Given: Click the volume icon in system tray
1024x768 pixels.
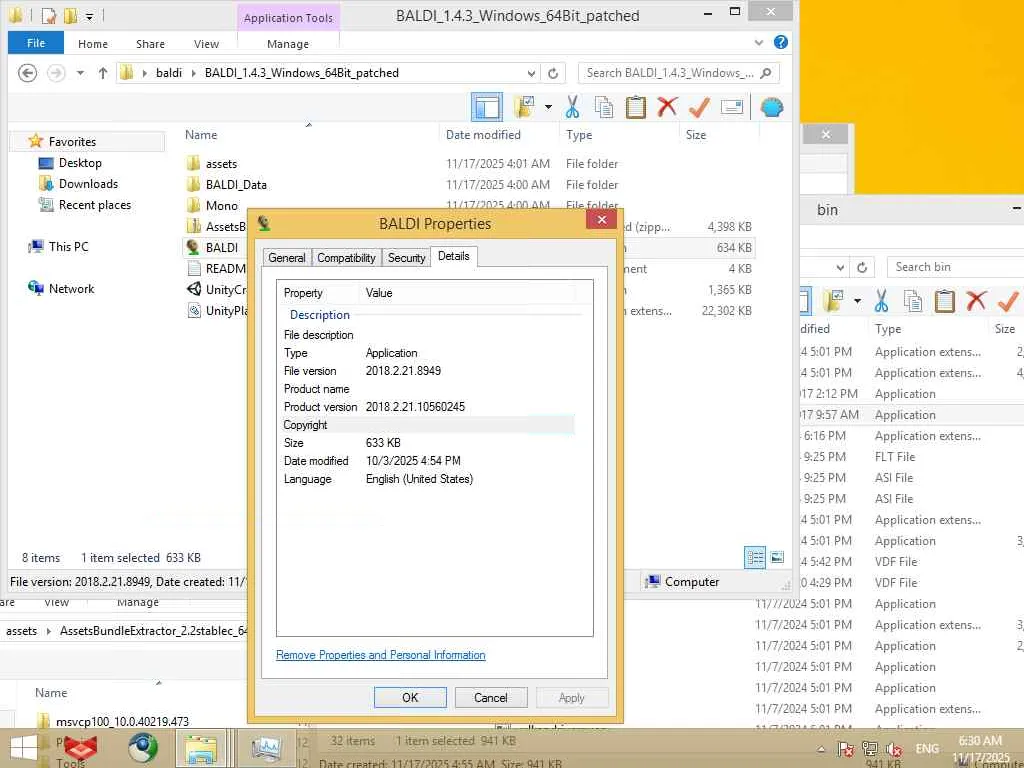Looking at the screenshot, I should pos(893,749).
